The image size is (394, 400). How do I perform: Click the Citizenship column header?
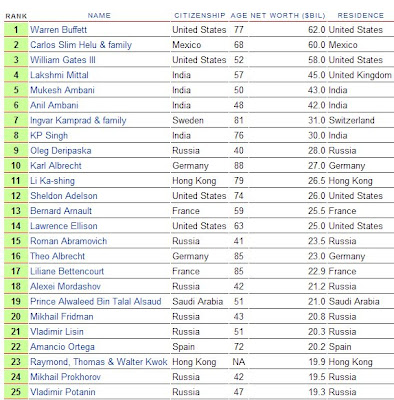[x=200, y=15]
